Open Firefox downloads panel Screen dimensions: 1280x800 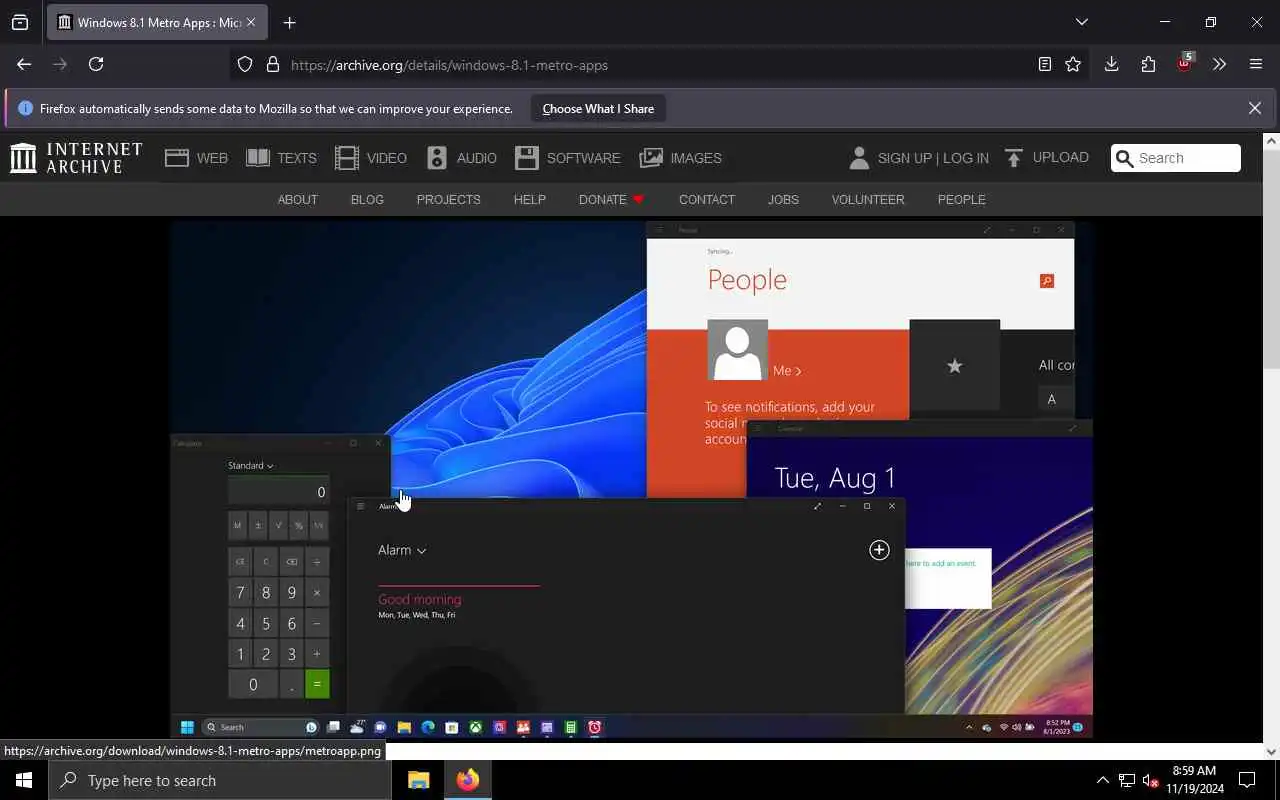coord(1111,64)
